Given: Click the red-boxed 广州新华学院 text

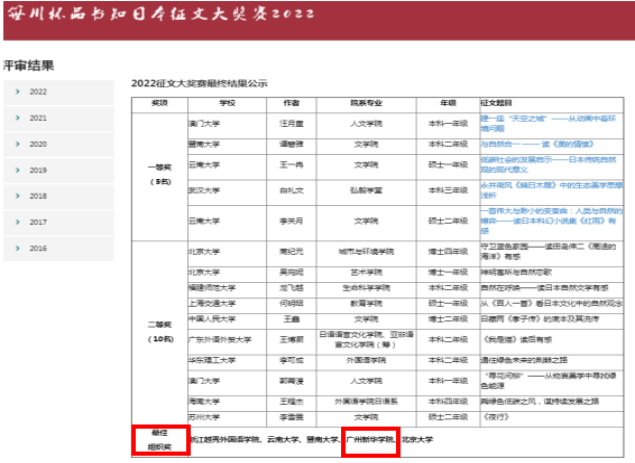Looking at the screenshot, I should point(369,438).
